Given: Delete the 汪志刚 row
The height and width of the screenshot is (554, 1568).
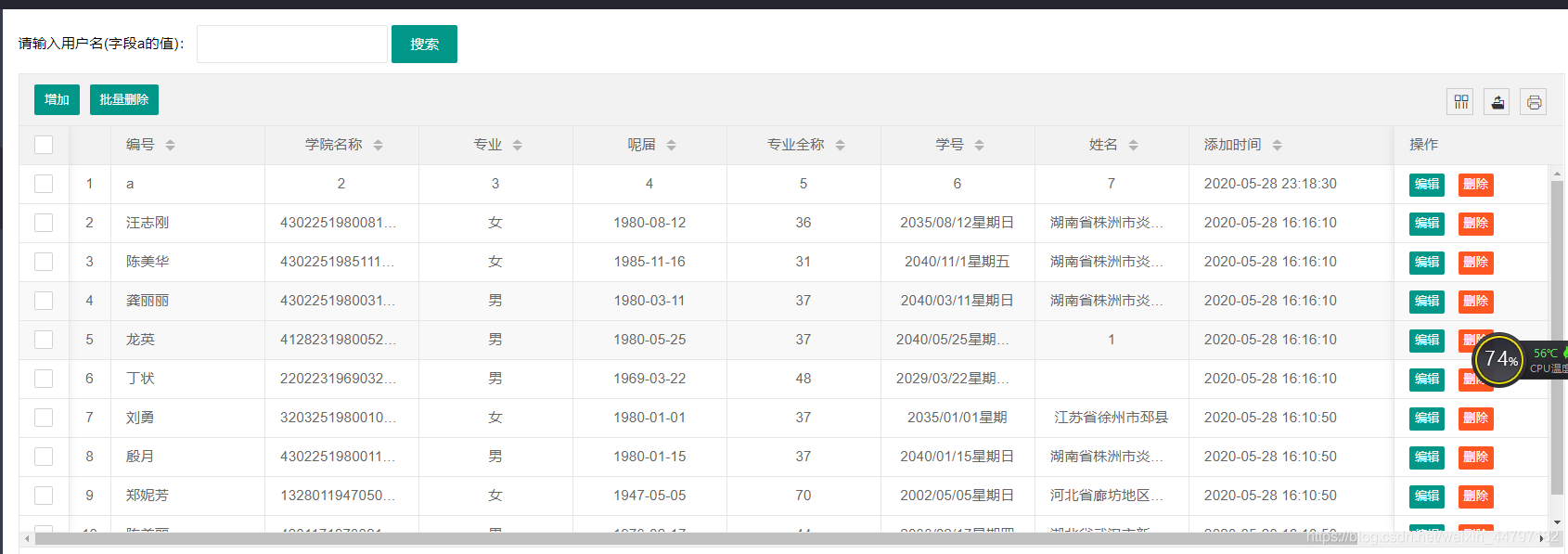Looking at the screenshot, I should coord(1476,224).
